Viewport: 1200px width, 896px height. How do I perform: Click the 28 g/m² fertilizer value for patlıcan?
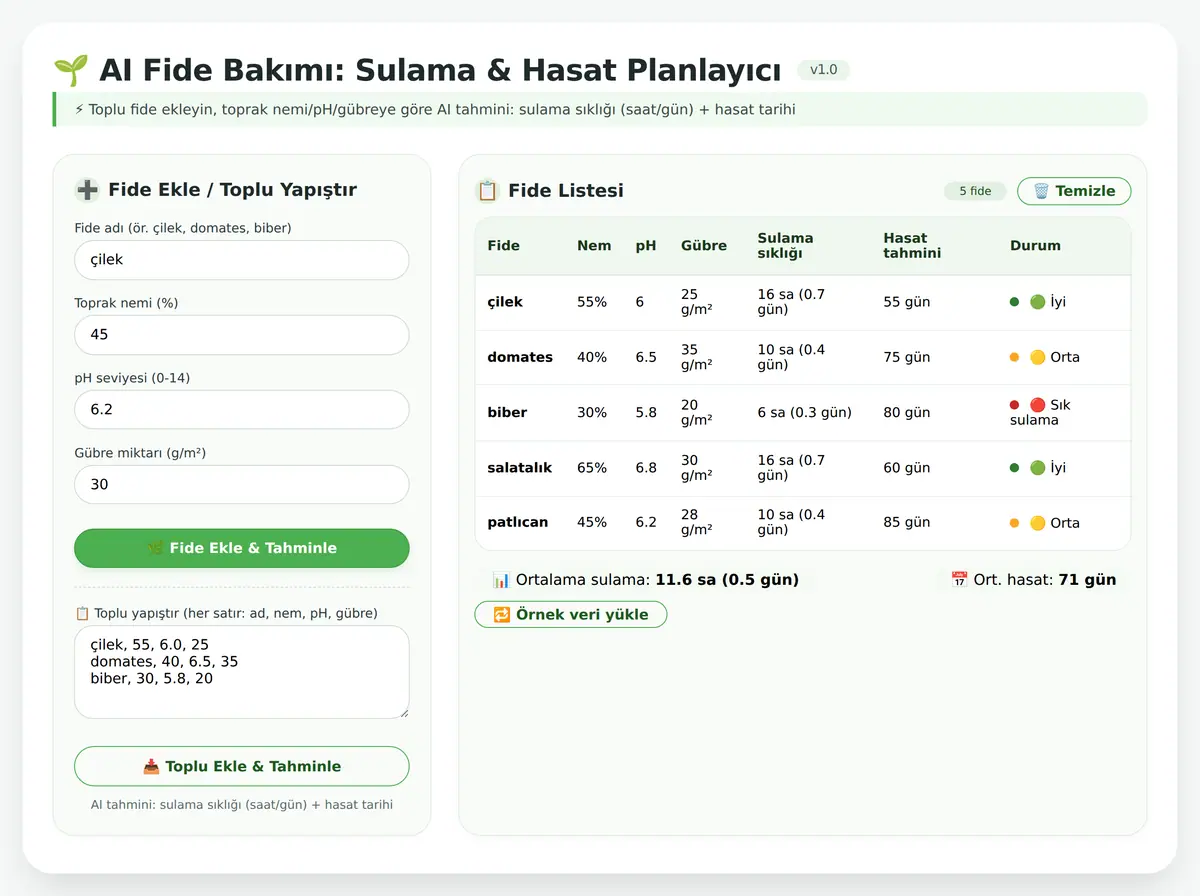(x=697, y=523)
